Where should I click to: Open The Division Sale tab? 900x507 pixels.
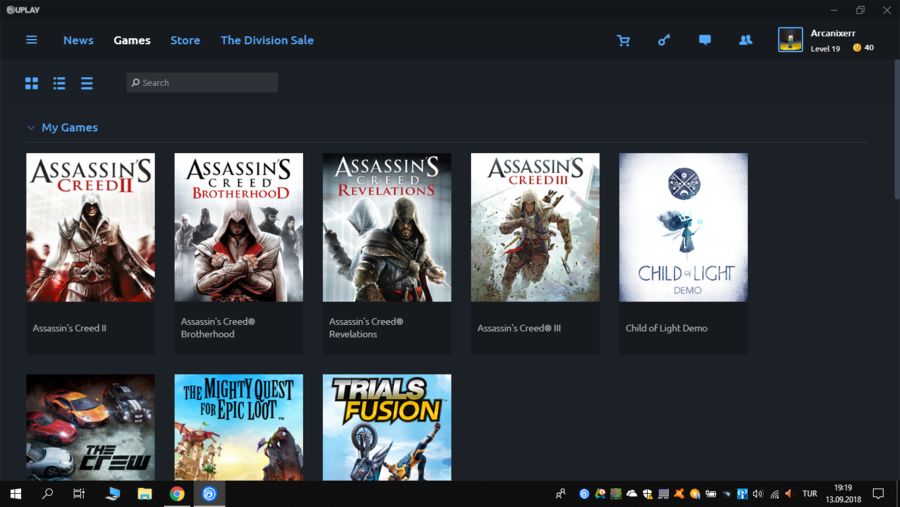click(267, 40)
